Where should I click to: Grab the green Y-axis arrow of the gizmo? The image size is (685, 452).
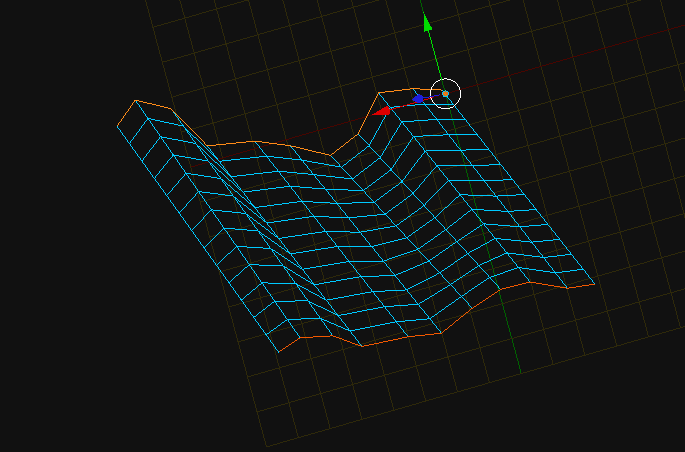click(428, 23)
